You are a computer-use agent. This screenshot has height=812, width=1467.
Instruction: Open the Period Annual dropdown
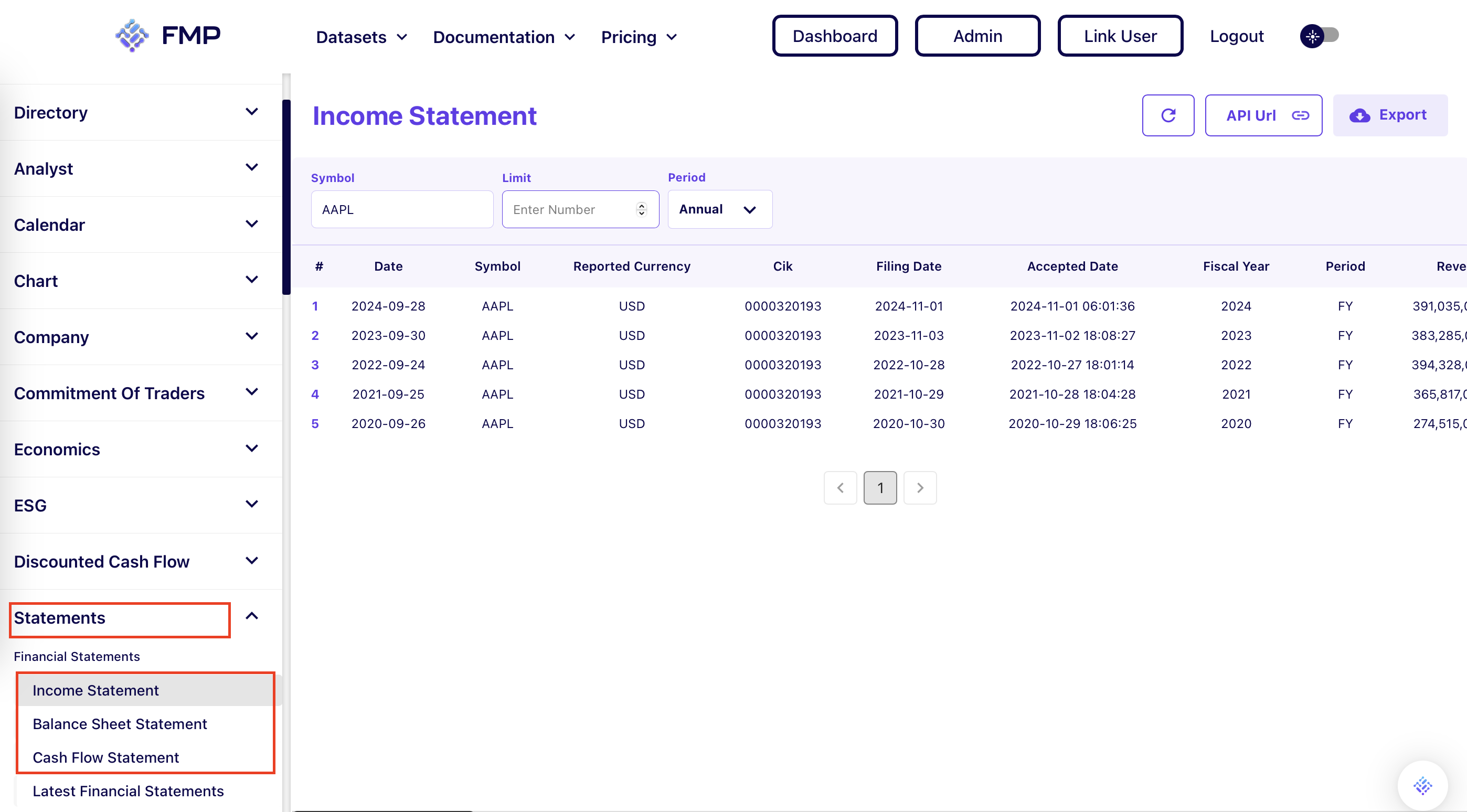click(x=720, y=209)
